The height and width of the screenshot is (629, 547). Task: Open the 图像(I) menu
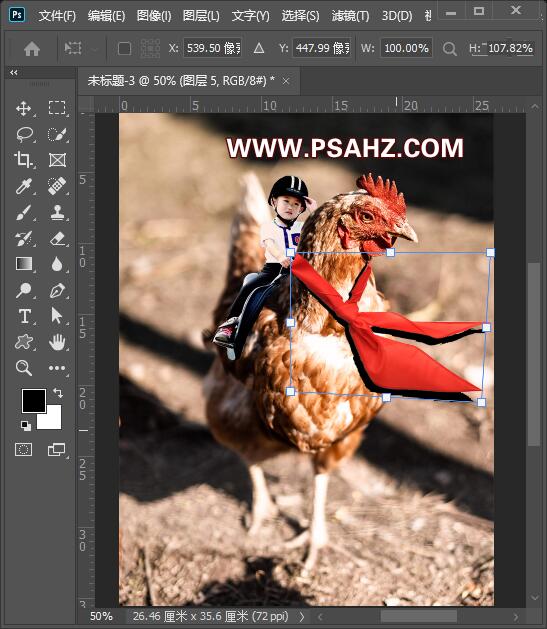154,16
